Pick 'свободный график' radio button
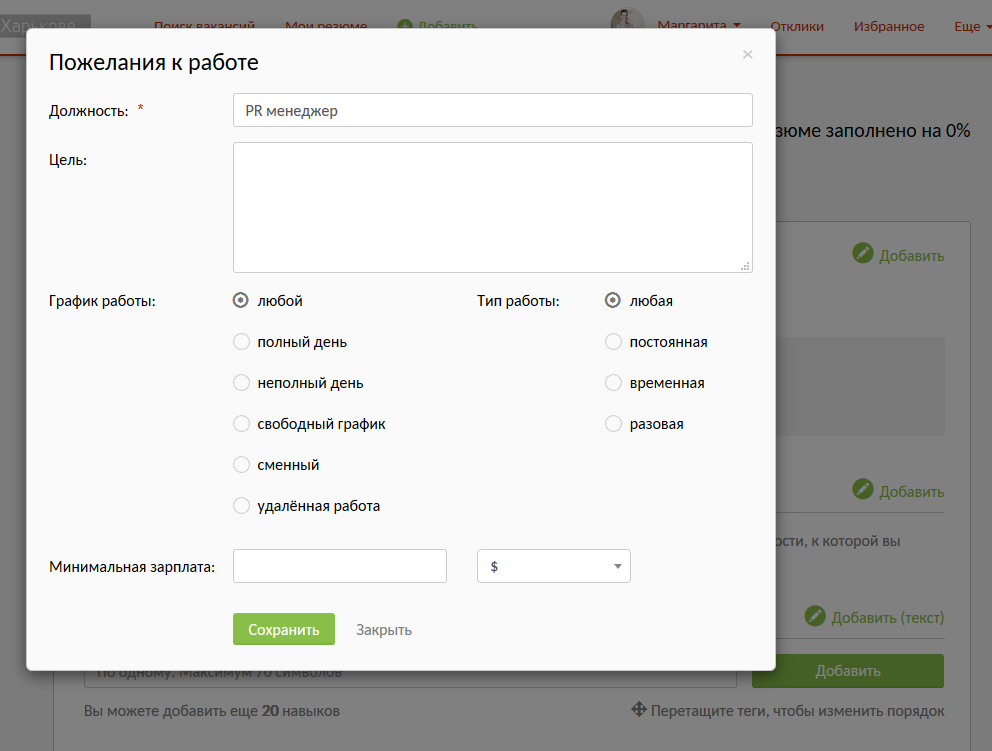The width and height of the screenshot is (992, 751). coord(241,424)
